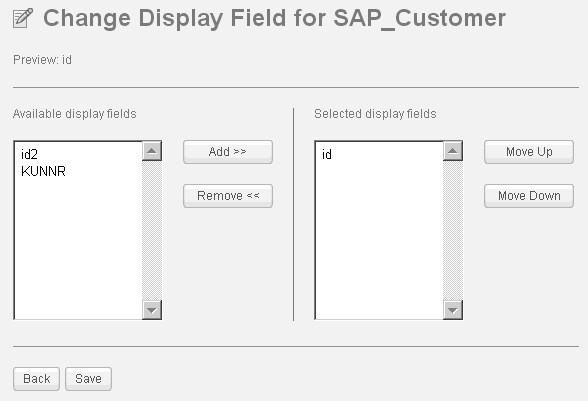Click Selected fields list scroll-down arrow
Screen dimensions: 588x401
453,310
